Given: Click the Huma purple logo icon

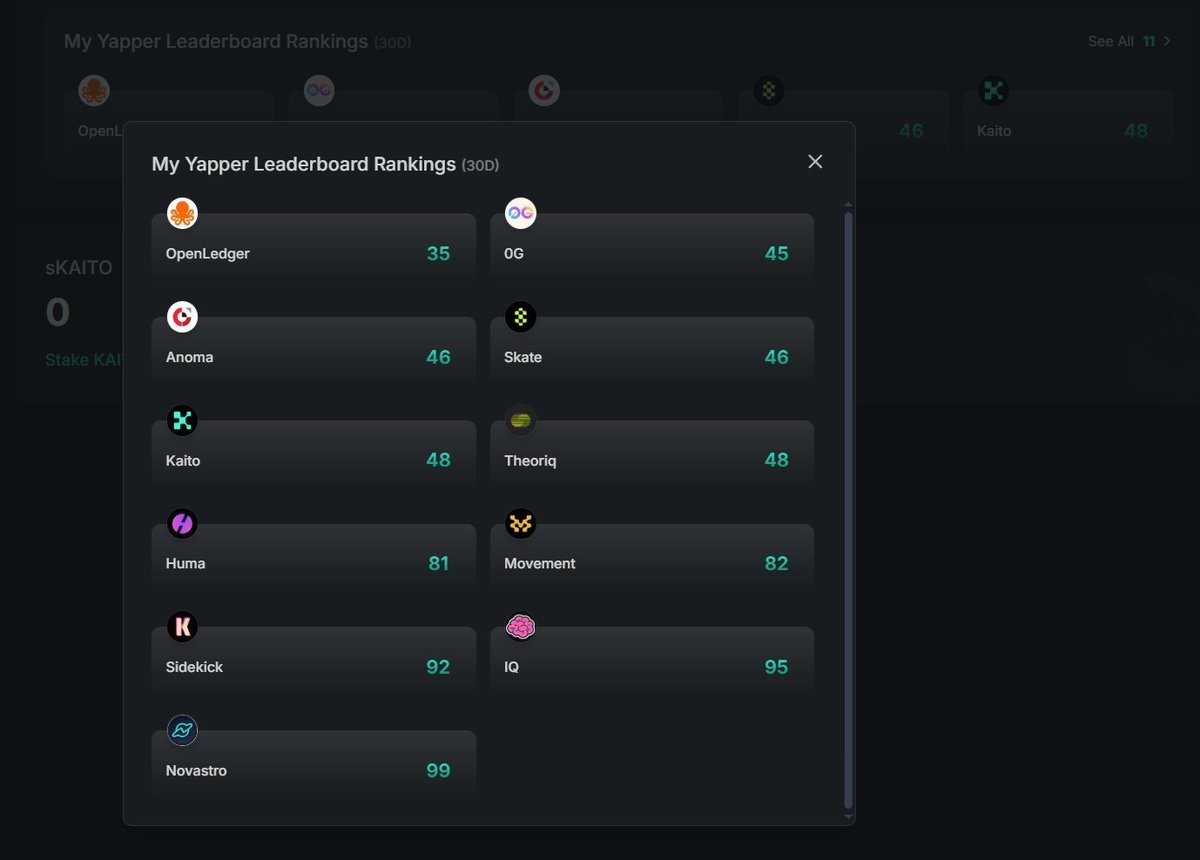Looking at the screenshot, I should pos(182,523).
